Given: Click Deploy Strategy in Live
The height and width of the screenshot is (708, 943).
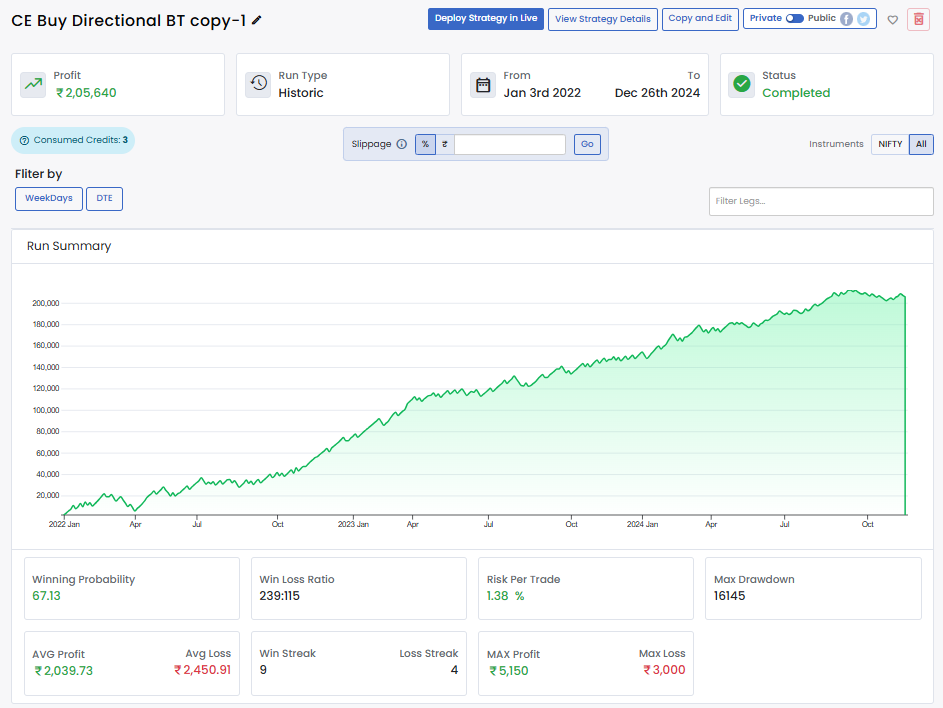Looking at the screenshot, I should [486, 19].
